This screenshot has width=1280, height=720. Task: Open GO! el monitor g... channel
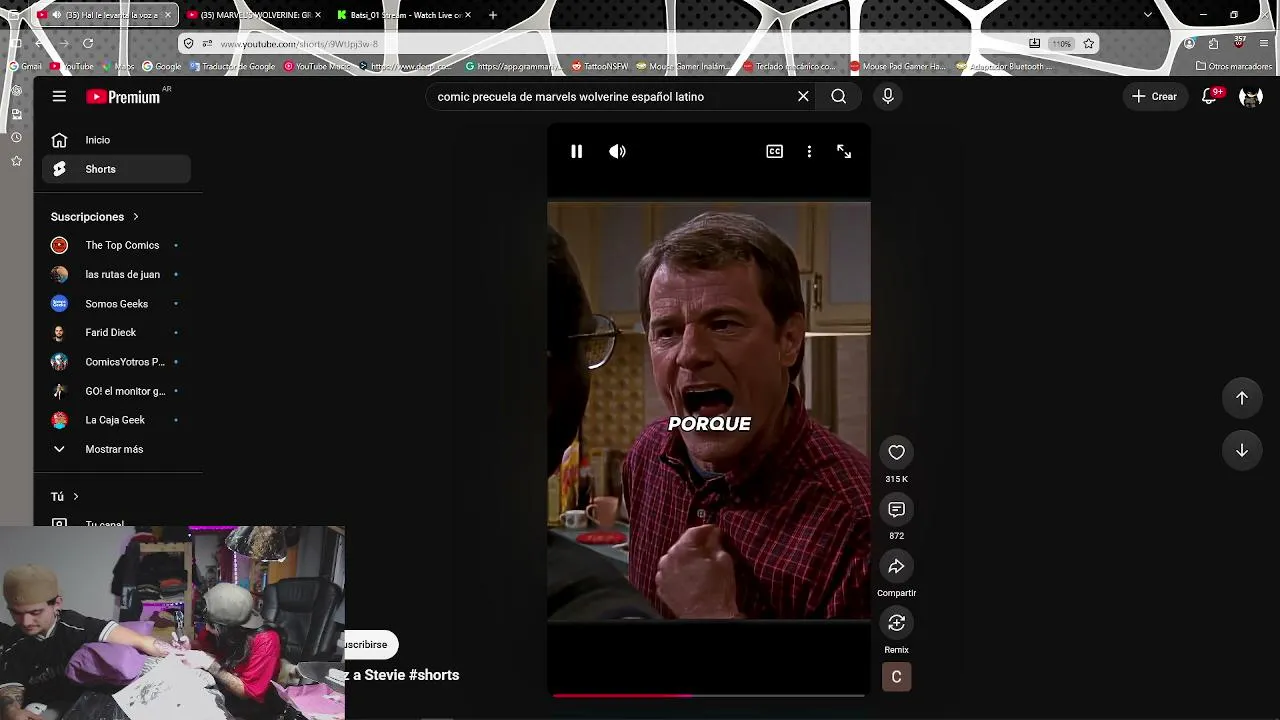(116, 391)
